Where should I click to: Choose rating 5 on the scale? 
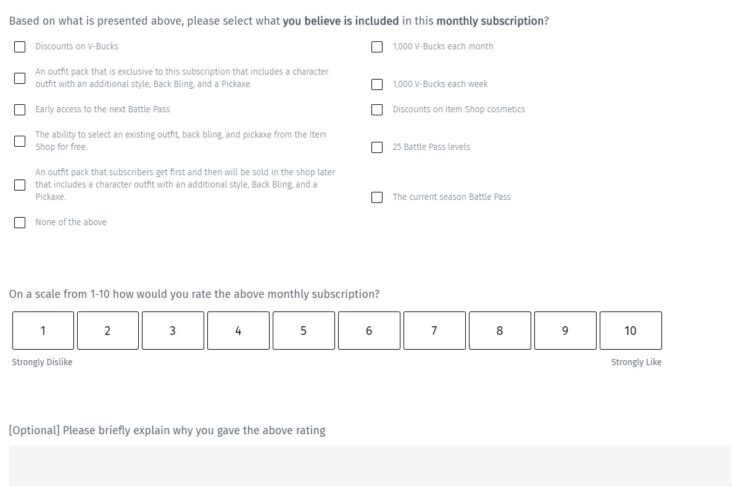(303, 330)
